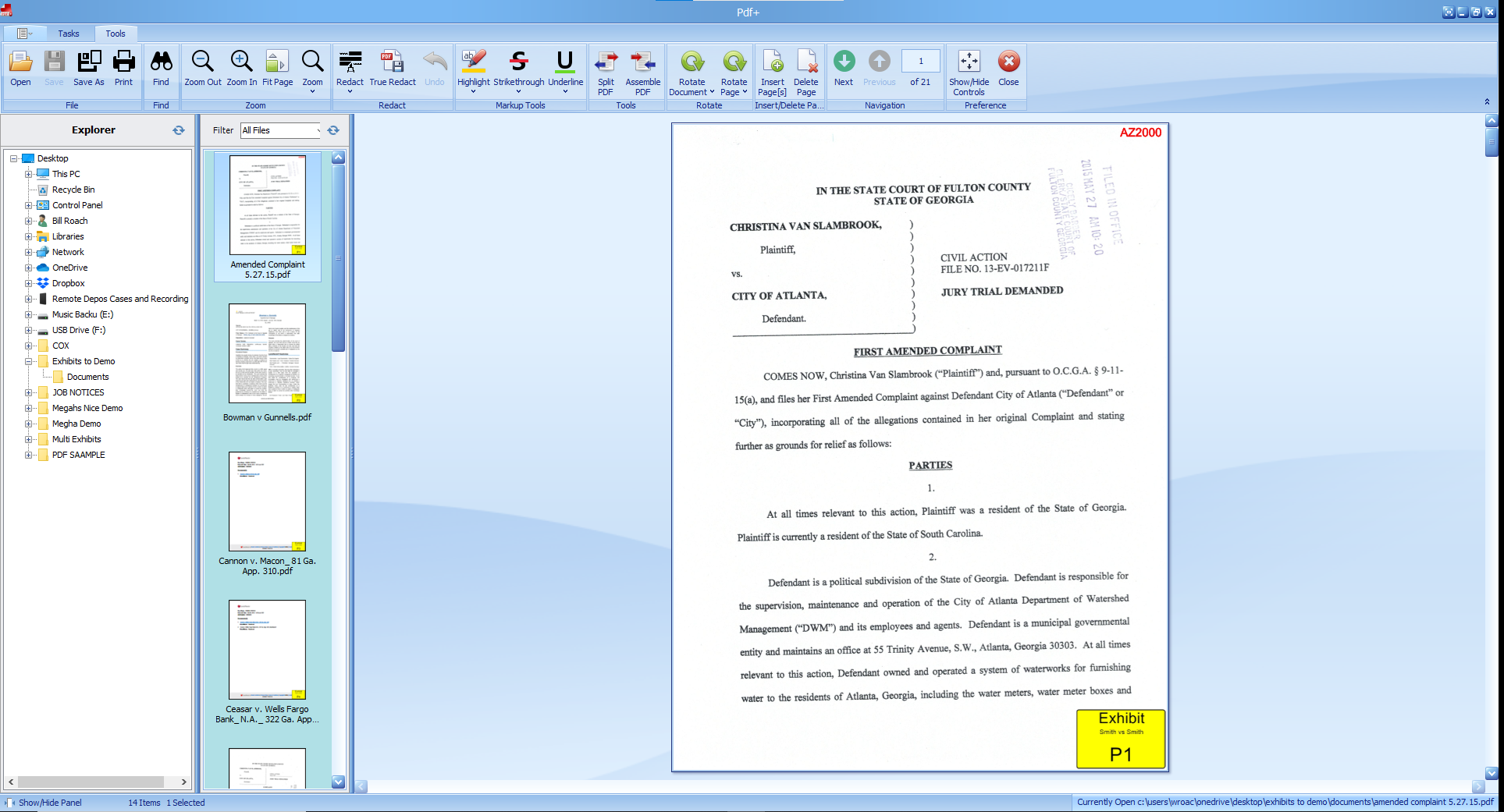Open the Assemble PDF tool
The width and height of the screenshot is (1504, 812).
point(643,73)
